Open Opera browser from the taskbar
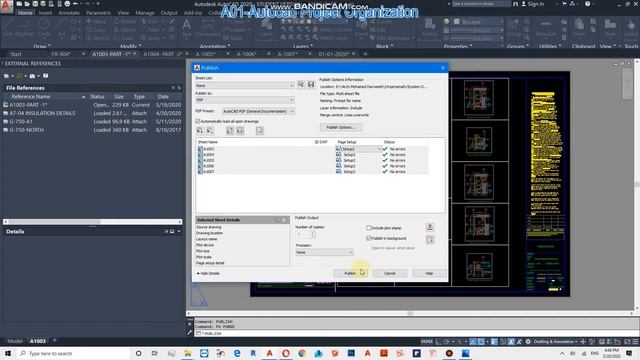 tap(286, 353)
